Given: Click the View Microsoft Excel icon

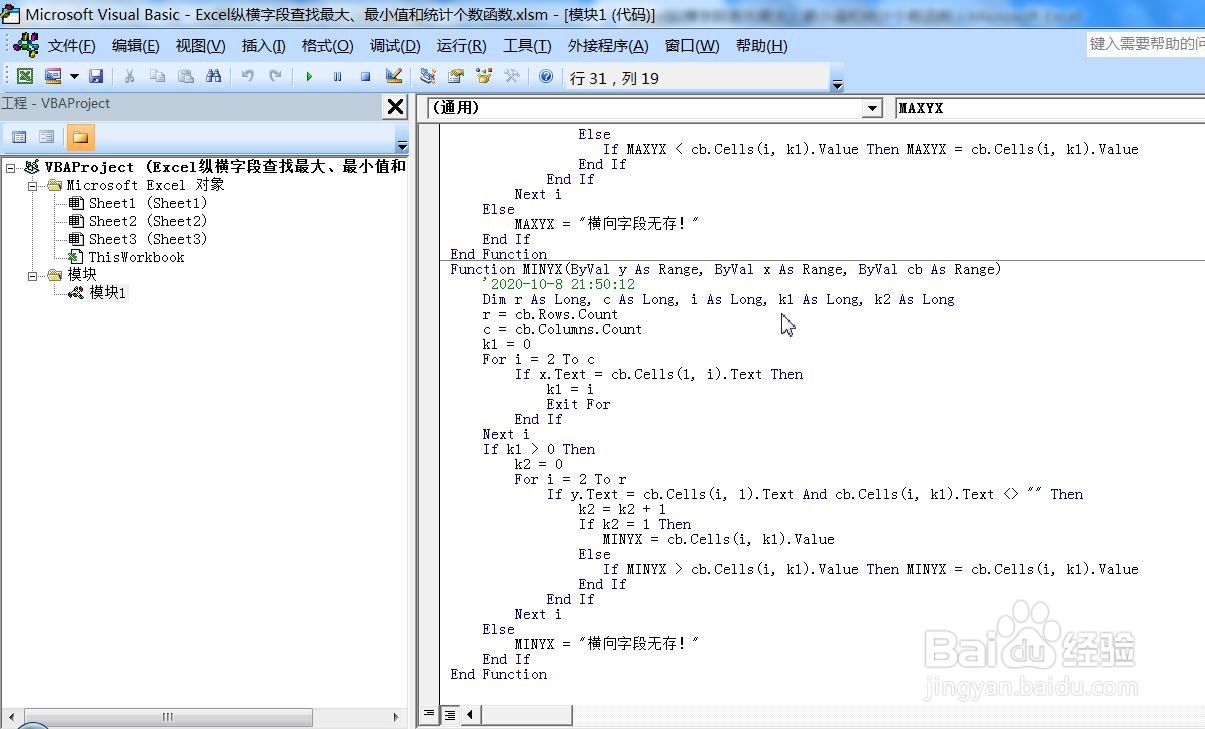Looking at the screenshot, I should [x=24, y=76].
